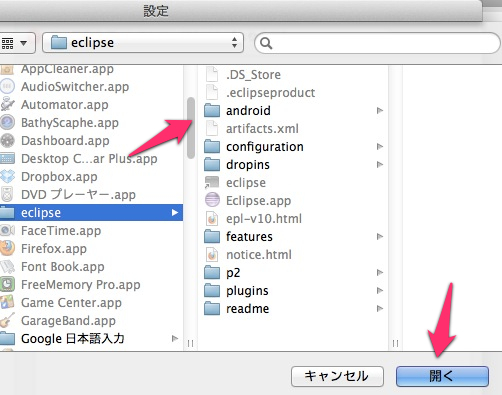Click the magnifying glass search icon
Viewport: 502px width, 395px height.
[266, 43]
